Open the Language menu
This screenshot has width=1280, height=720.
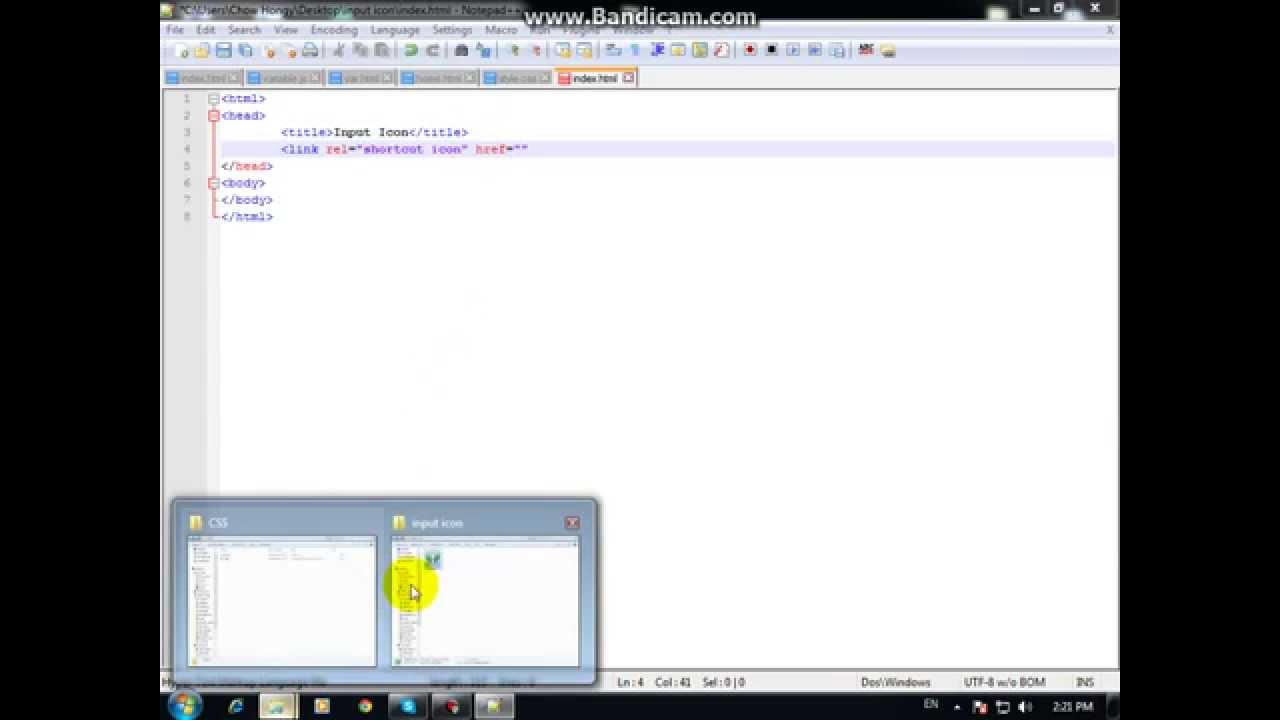(x=395, y=29)
